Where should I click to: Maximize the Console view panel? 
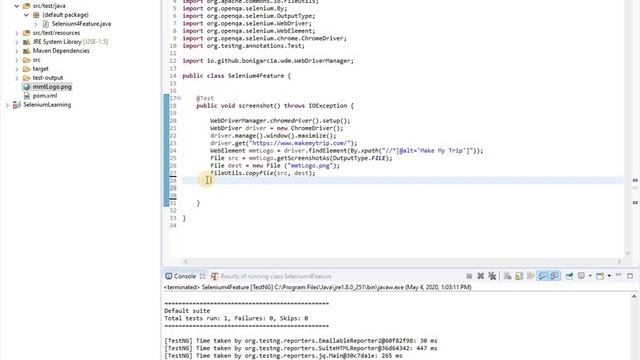click(630, 276)
